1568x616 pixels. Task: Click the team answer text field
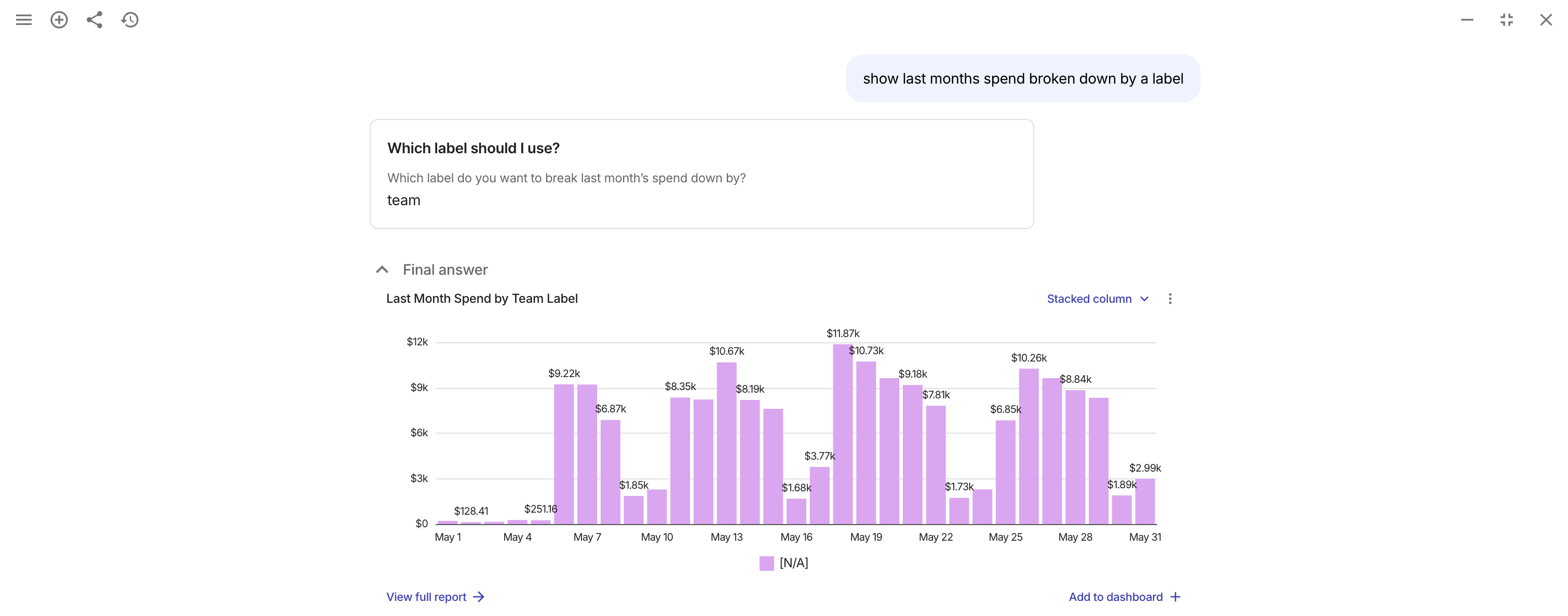click(x=701, y=200)
